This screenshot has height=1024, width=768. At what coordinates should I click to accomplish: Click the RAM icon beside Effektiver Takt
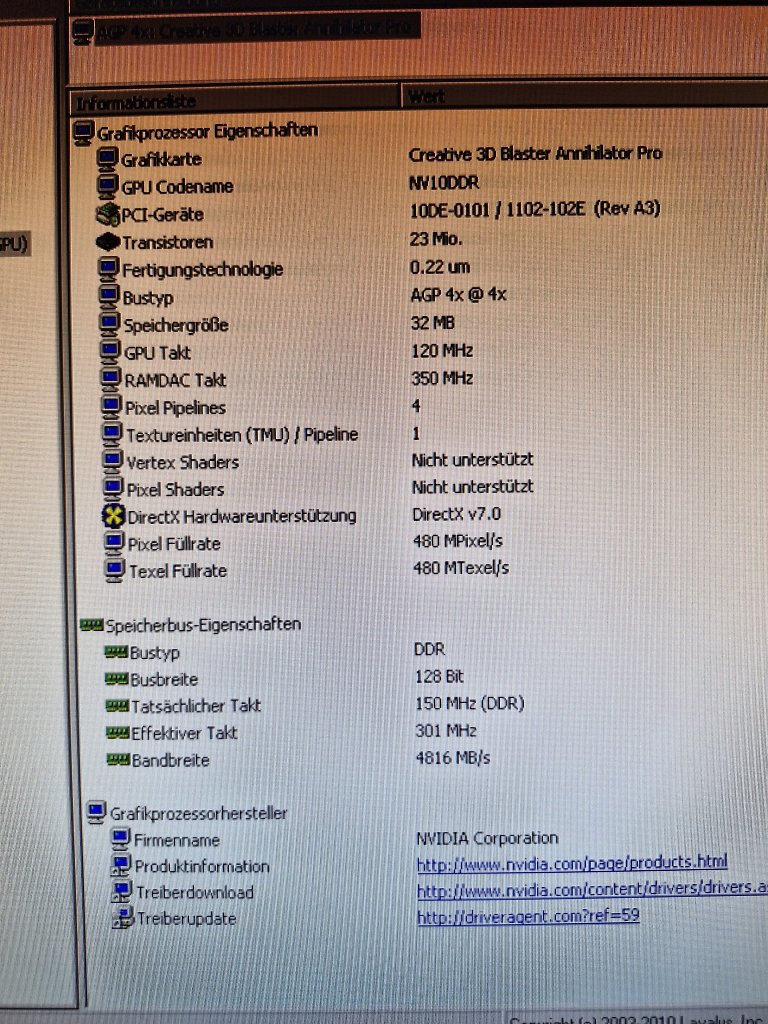[x=118, y=733]
